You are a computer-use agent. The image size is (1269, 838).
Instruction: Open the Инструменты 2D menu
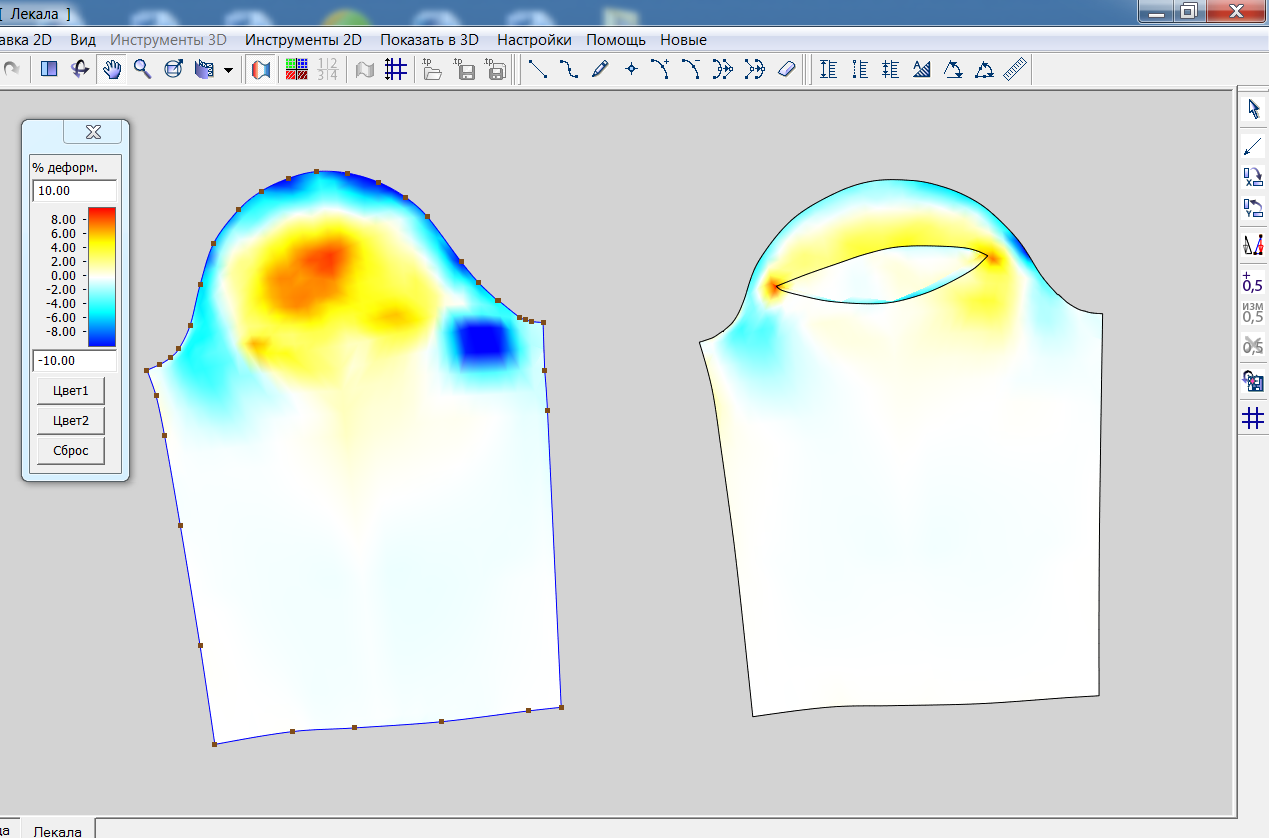303,40
